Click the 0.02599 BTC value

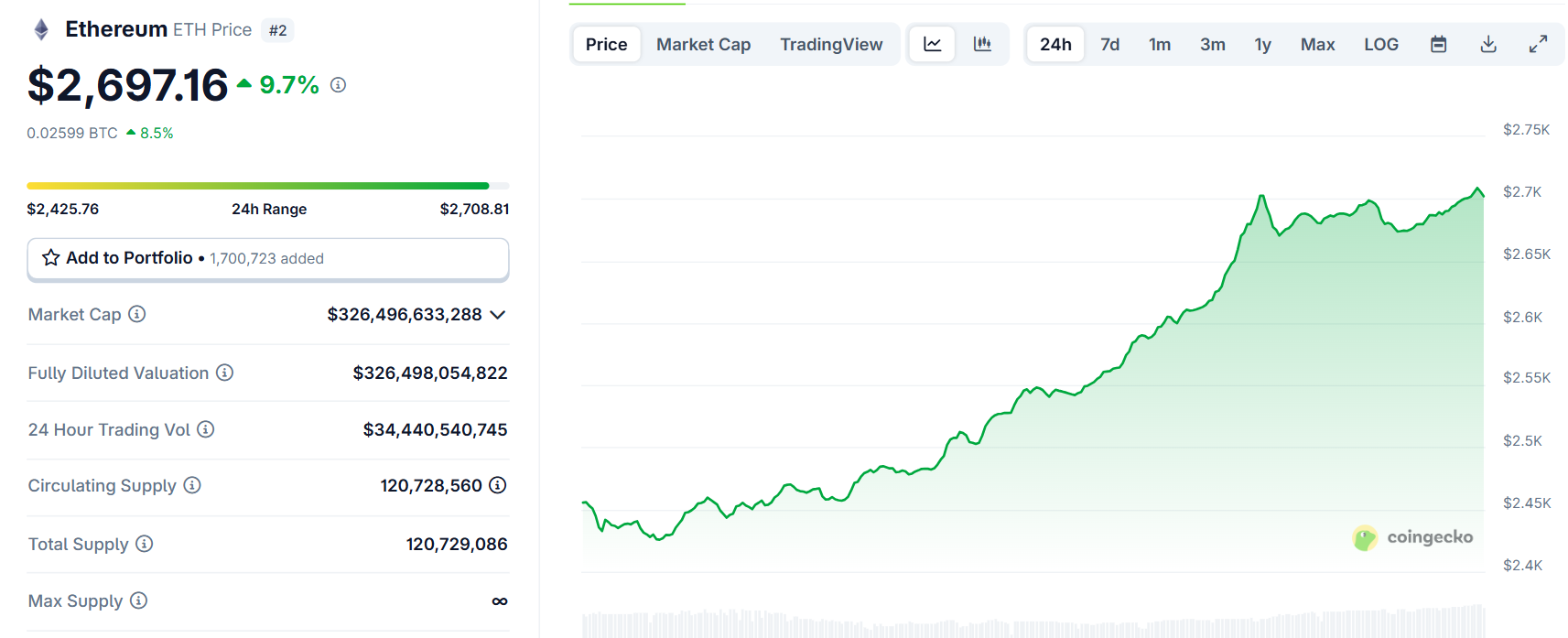point(72,133)
